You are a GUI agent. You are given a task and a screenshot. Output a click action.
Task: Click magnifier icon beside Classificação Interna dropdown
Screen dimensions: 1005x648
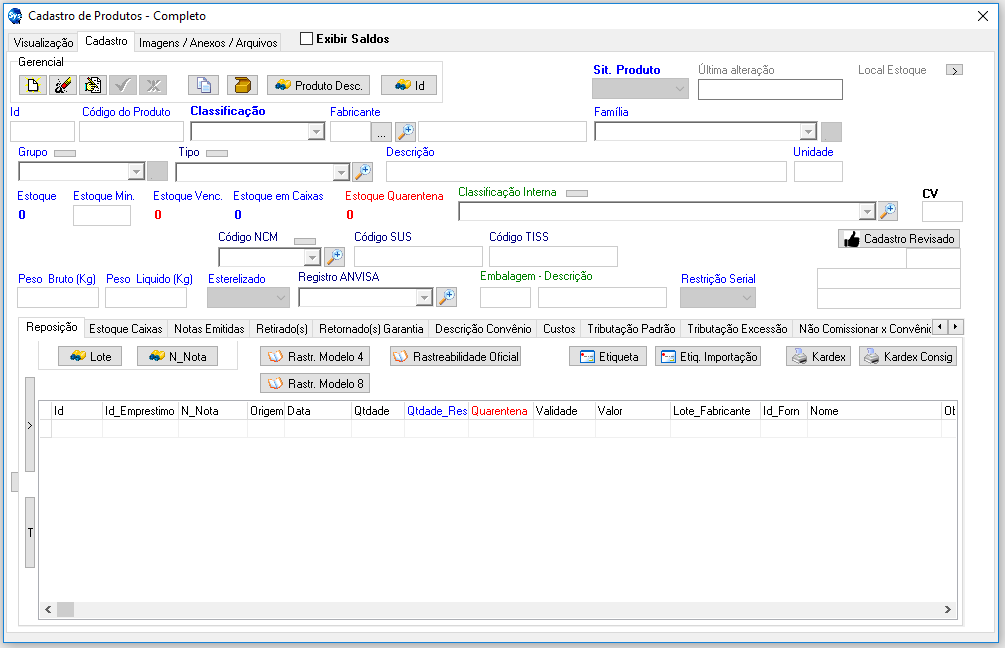pos(887,211)
